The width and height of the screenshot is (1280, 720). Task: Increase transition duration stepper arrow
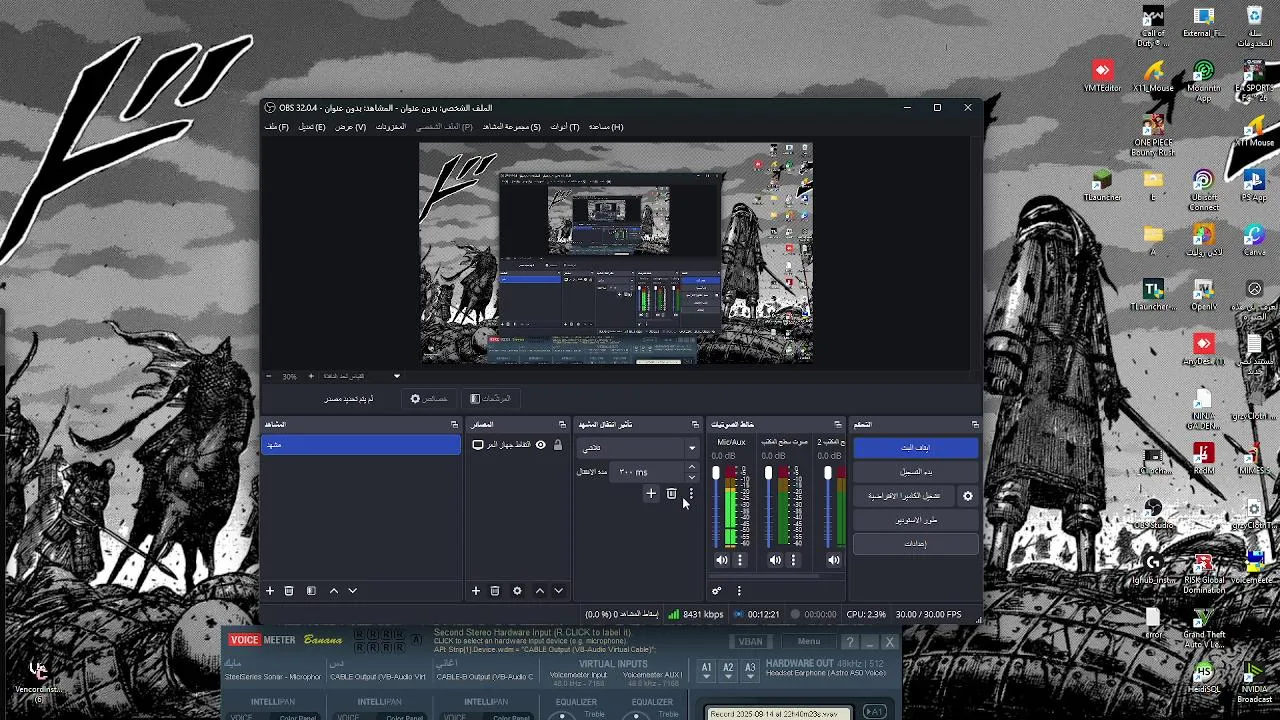click(692, 467)
